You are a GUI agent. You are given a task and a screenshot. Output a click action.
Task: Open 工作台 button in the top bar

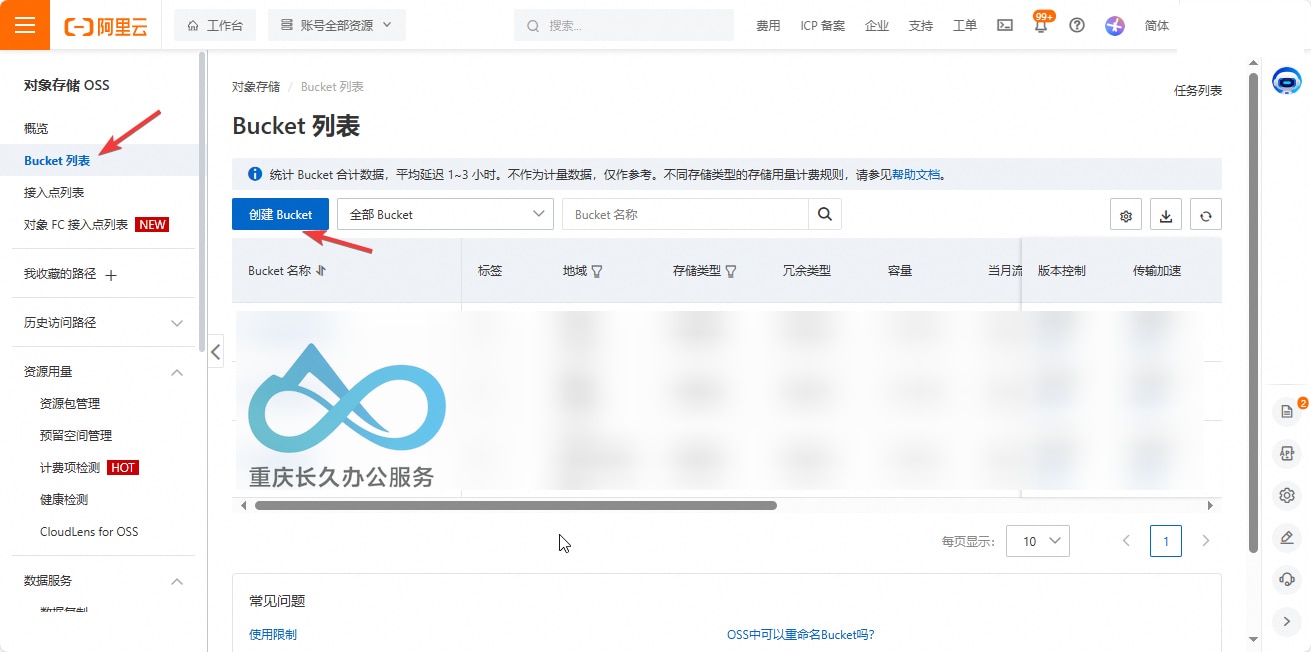tap(215, 25)
